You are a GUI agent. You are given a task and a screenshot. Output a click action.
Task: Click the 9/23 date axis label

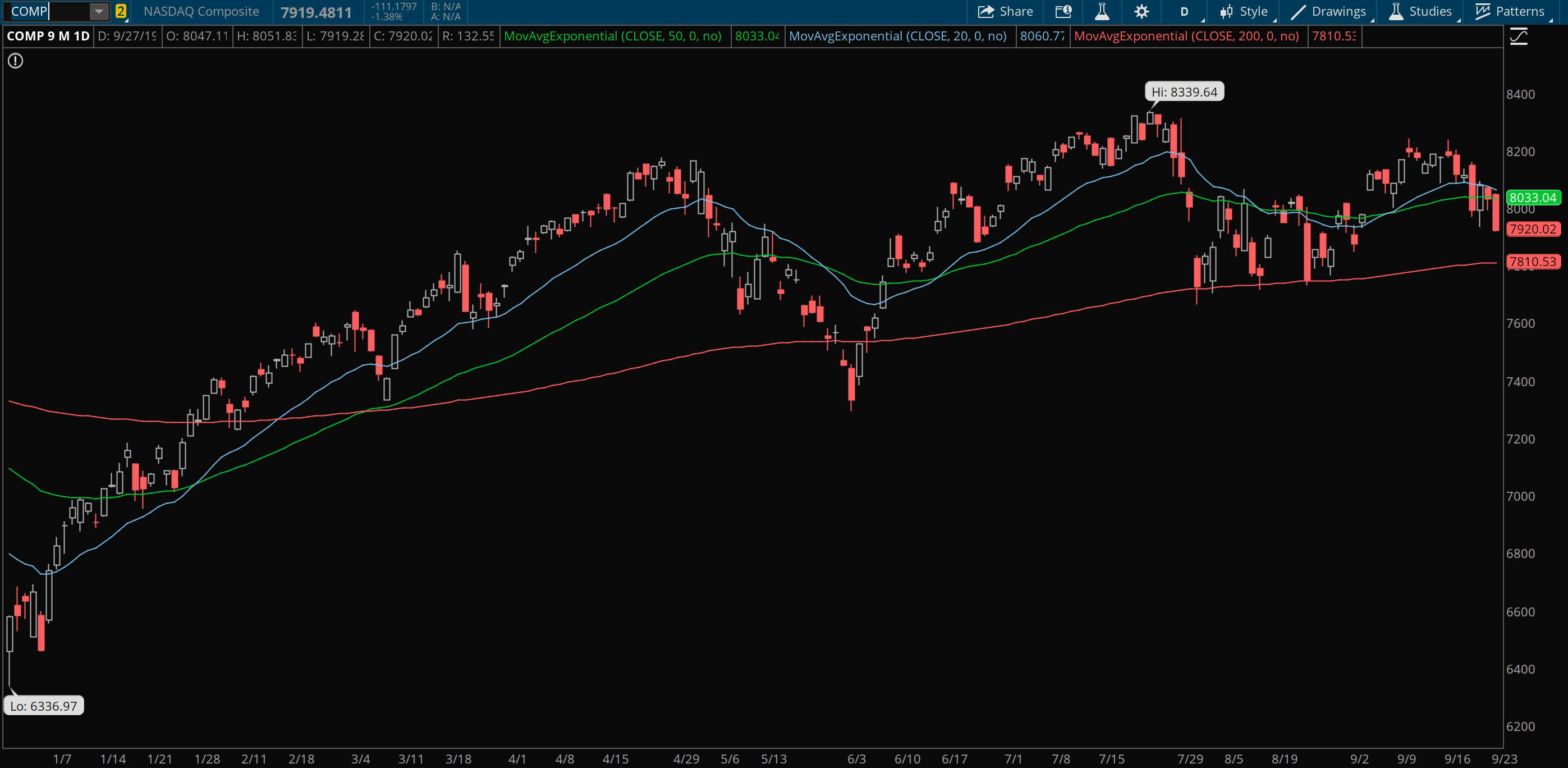pos(1504,759)
